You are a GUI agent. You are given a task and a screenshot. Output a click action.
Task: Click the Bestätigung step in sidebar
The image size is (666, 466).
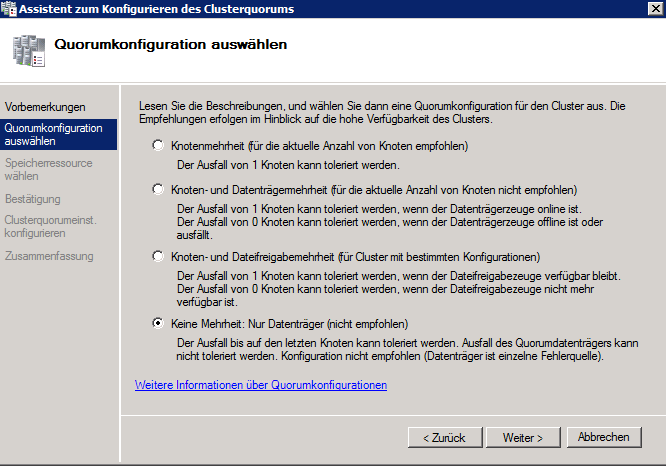coord(33,199)
